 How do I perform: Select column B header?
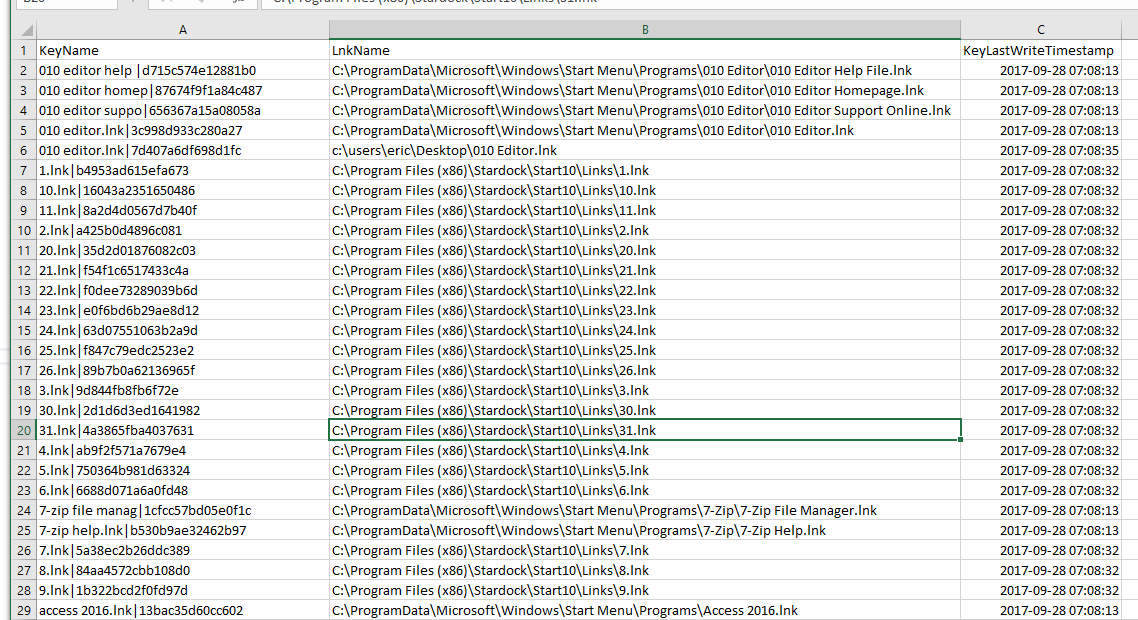644,30
